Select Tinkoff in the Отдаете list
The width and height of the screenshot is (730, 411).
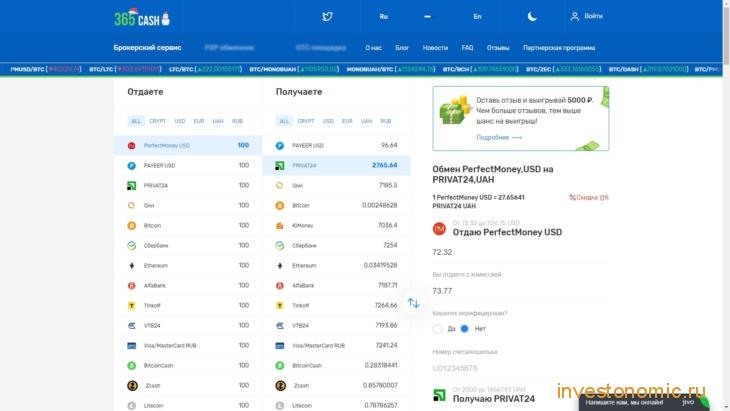point(188,306)
